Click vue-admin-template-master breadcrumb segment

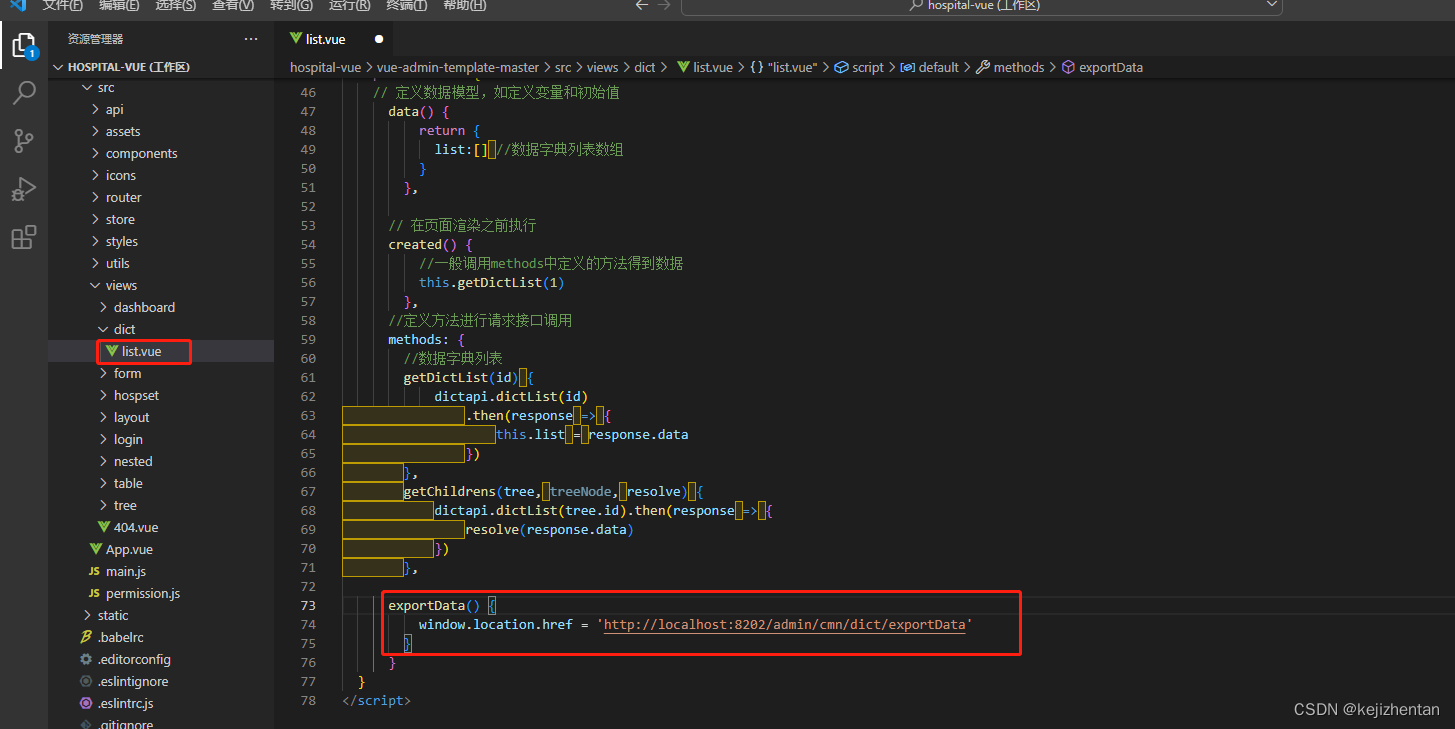point(458,68)
